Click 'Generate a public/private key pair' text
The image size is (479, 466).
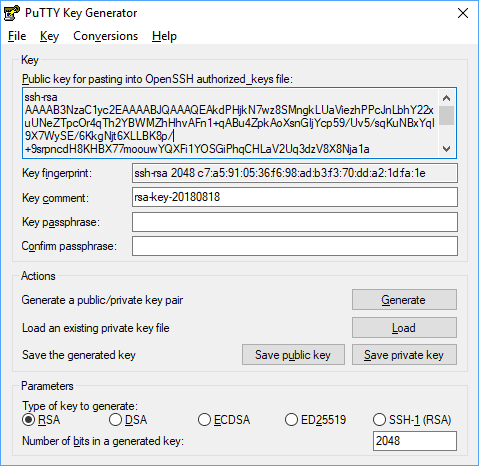point(102,300)
